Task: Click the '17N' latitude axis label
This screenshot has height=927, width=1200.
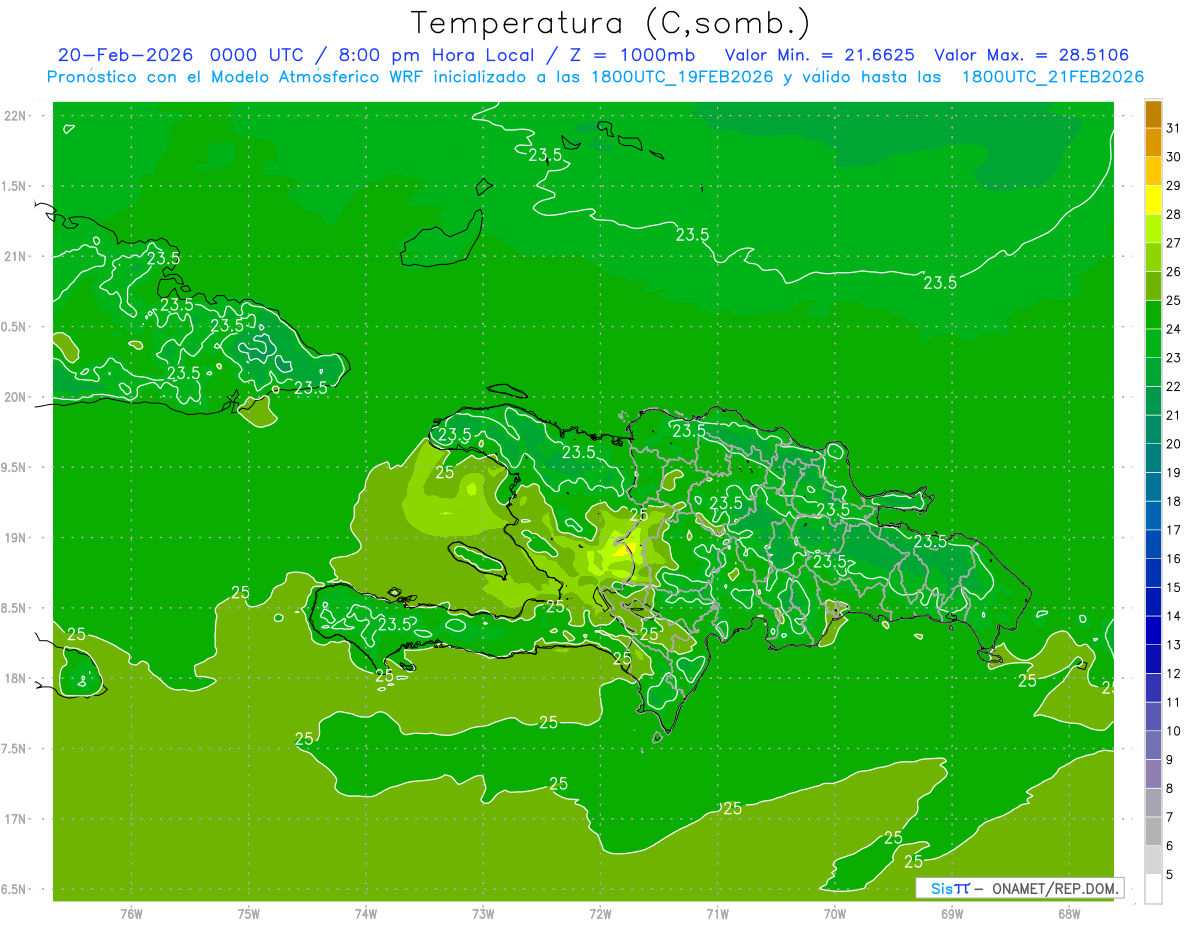Action: pyautogui.click(x=15, y=819)
